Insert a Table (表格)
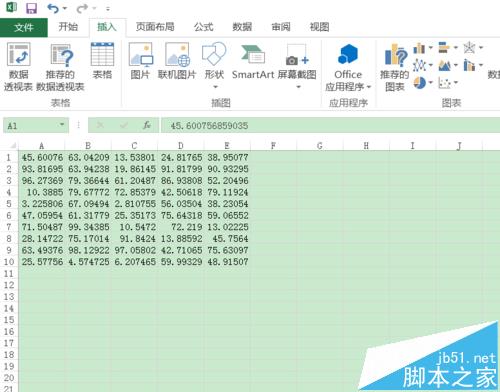 [102, 61]
